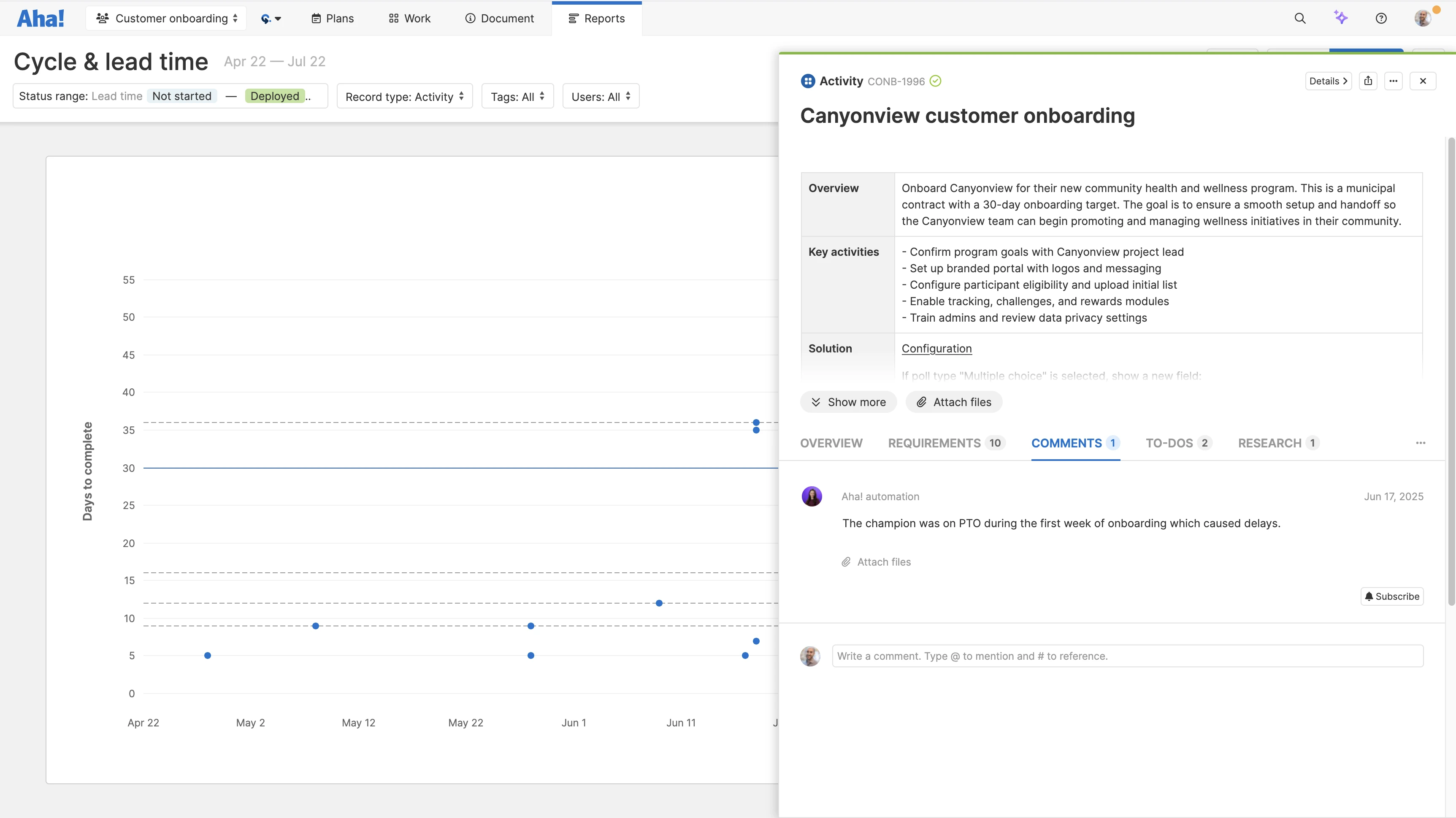Click in the Write a comment field
The height and width of the screenshot is (818, 1456).
[x=1127, y=656]
